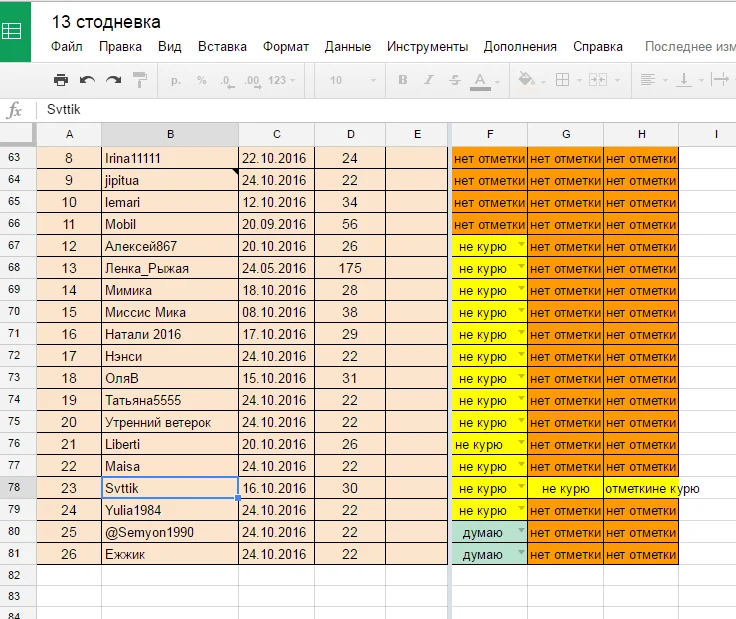The image size is (736, 619).
Task: Click the "13 стодневка" document title
Action: (x=105, y=21)
